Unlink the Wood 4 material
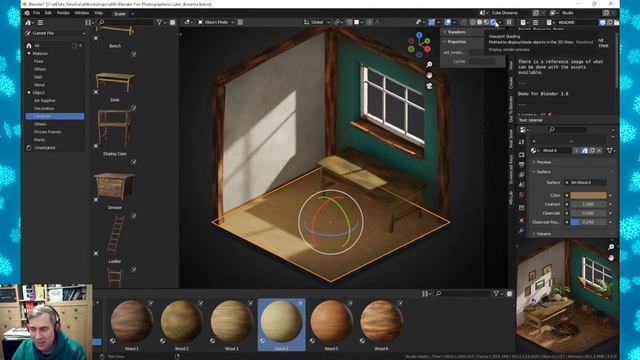Viewport: 640px width, 360px height. coord(599,151)
